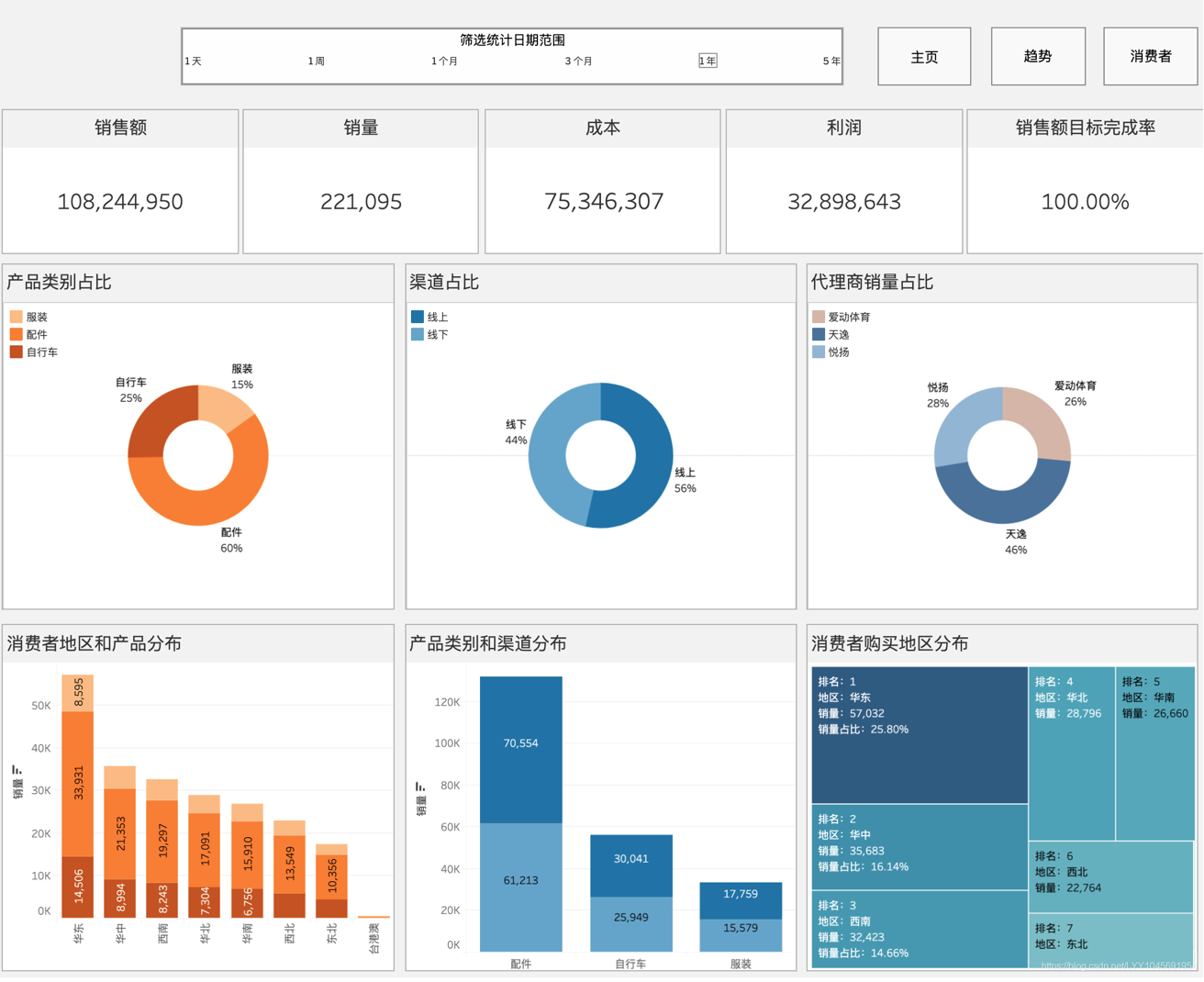Screen dimensions: 1204x982
Task: Open the 趋势 dashboard
Action: pyautogui.click(x=1038, y=57)
